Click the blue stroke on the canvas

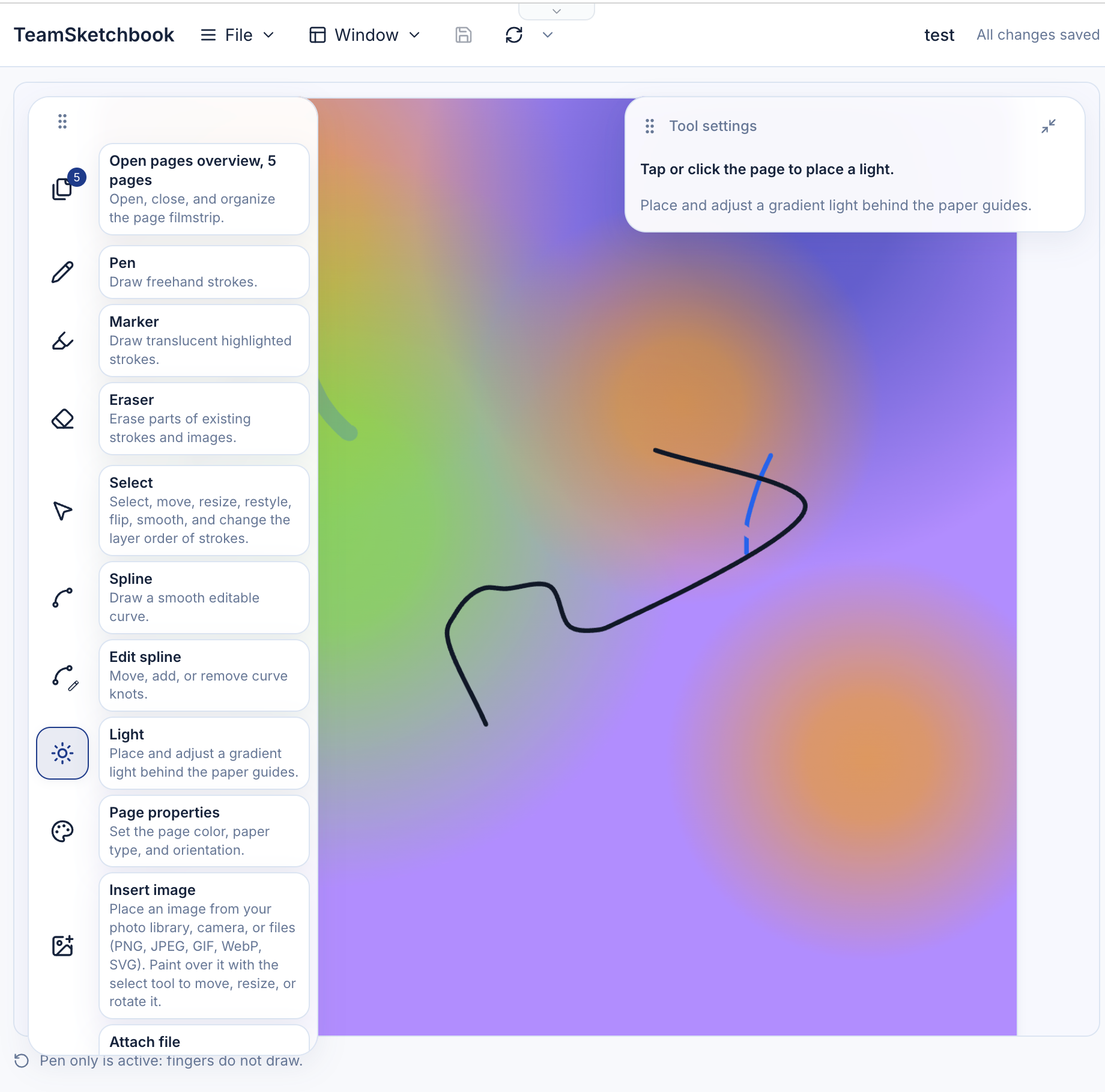[x=754, y=499]
